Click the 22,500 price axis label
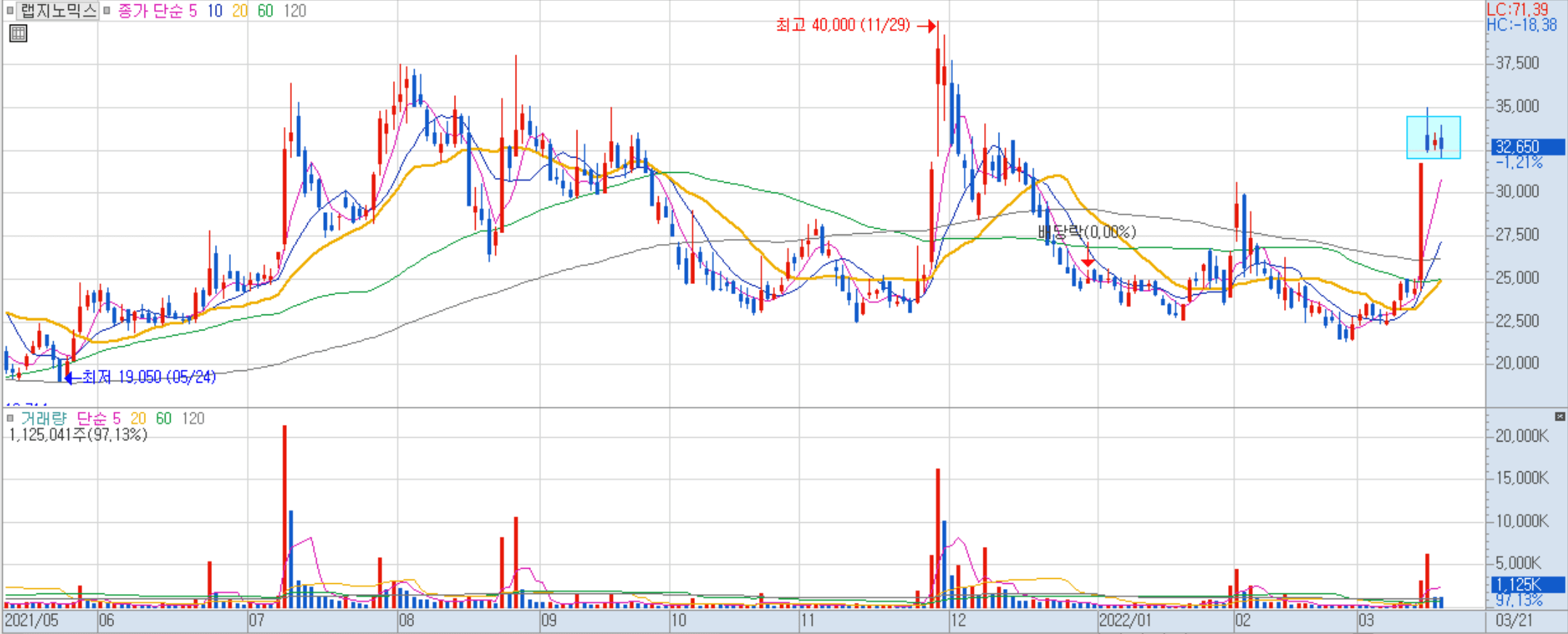This screenshot has height=634, width=1568. pos(1517,320)
